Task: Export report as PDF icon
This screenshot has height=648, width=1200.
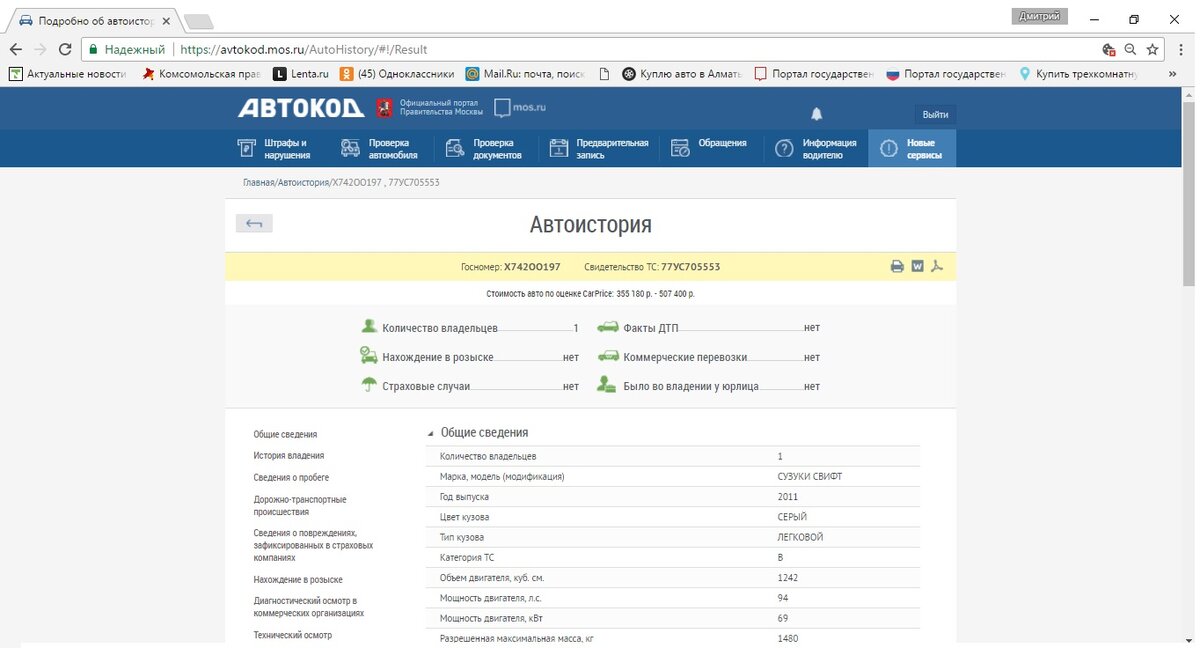Action: (x=937, y=266)
